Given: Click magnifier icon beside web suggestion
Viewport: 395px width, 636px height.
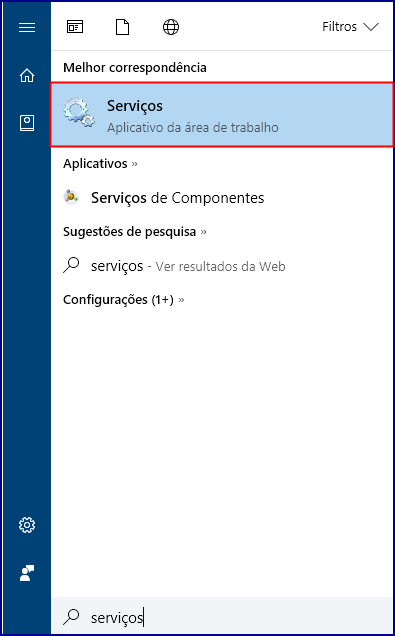Looking at the screenshot, I should (x=71, y=266).
